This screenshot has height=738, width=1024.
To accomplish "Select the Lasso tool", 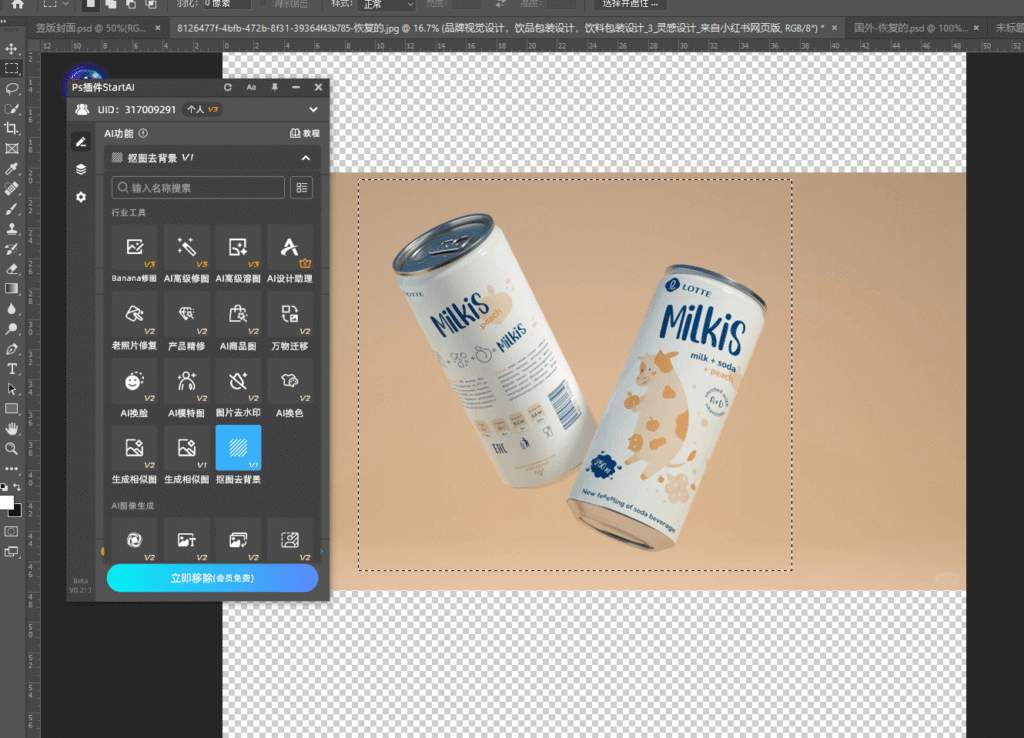I will (12, 88).
